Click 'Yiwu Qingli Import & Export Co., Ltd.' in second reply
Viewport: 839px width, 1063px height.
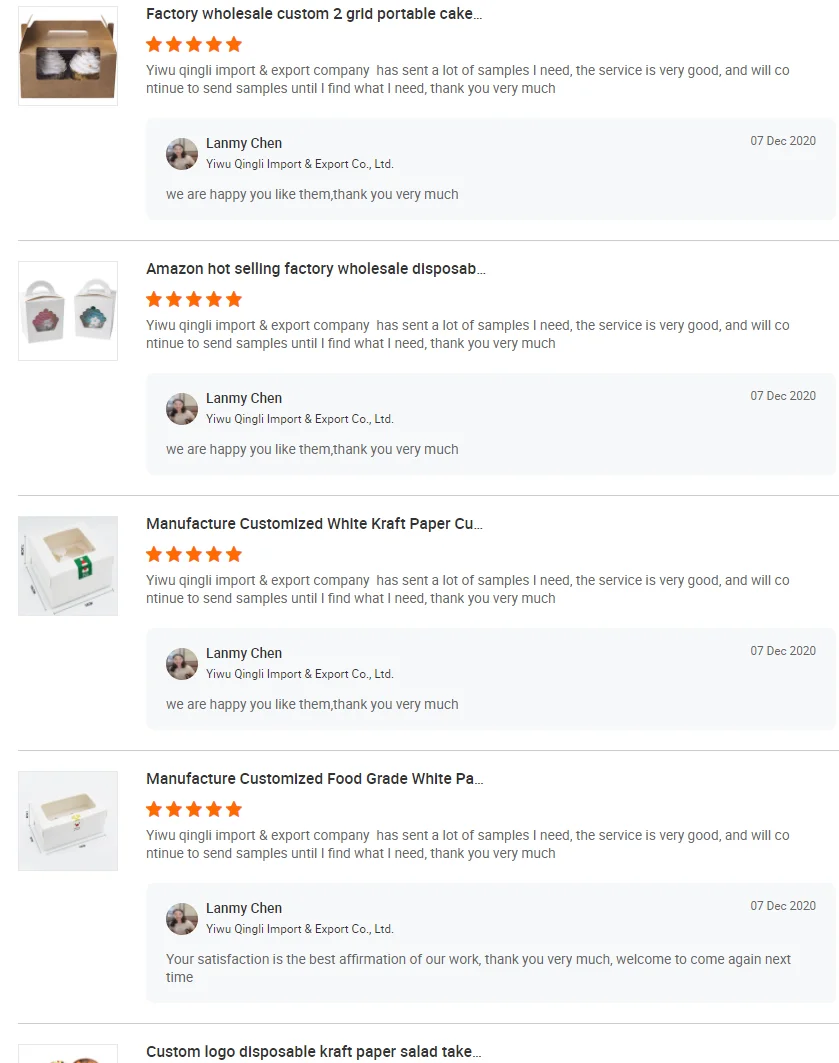tap(300, 419)
